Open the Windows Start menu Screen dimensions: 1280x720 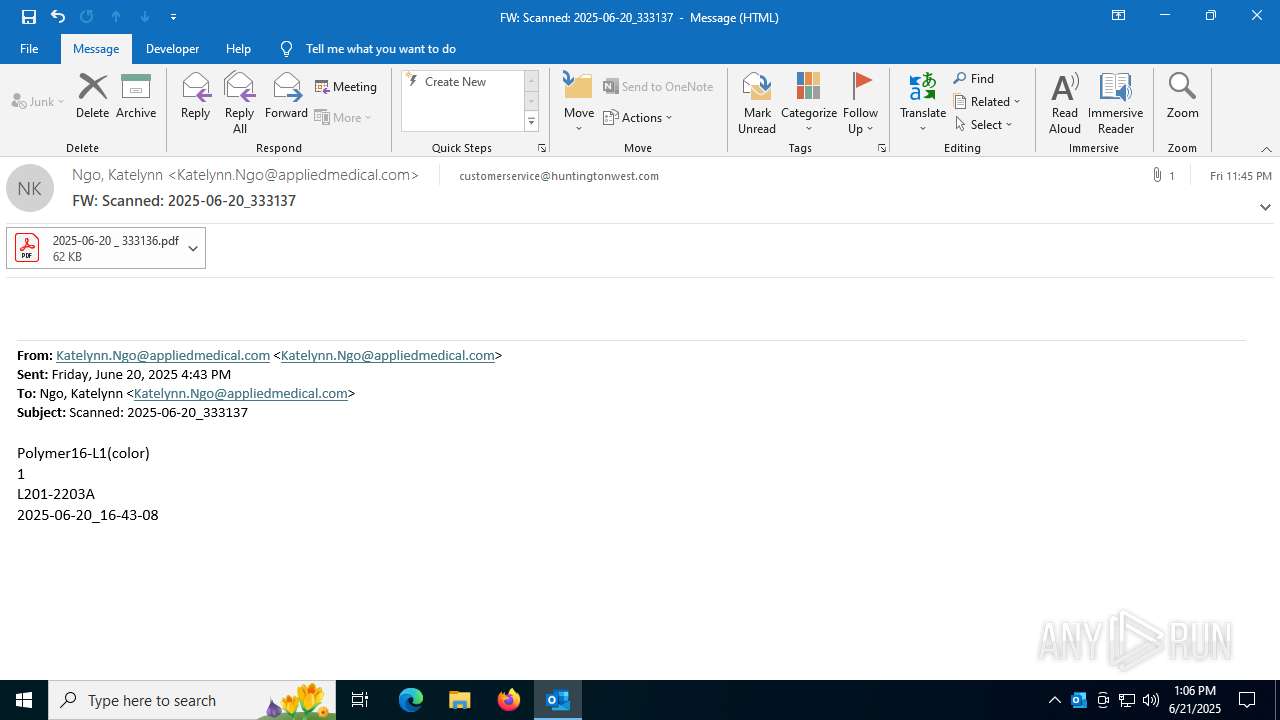click(x=24, y=700)
